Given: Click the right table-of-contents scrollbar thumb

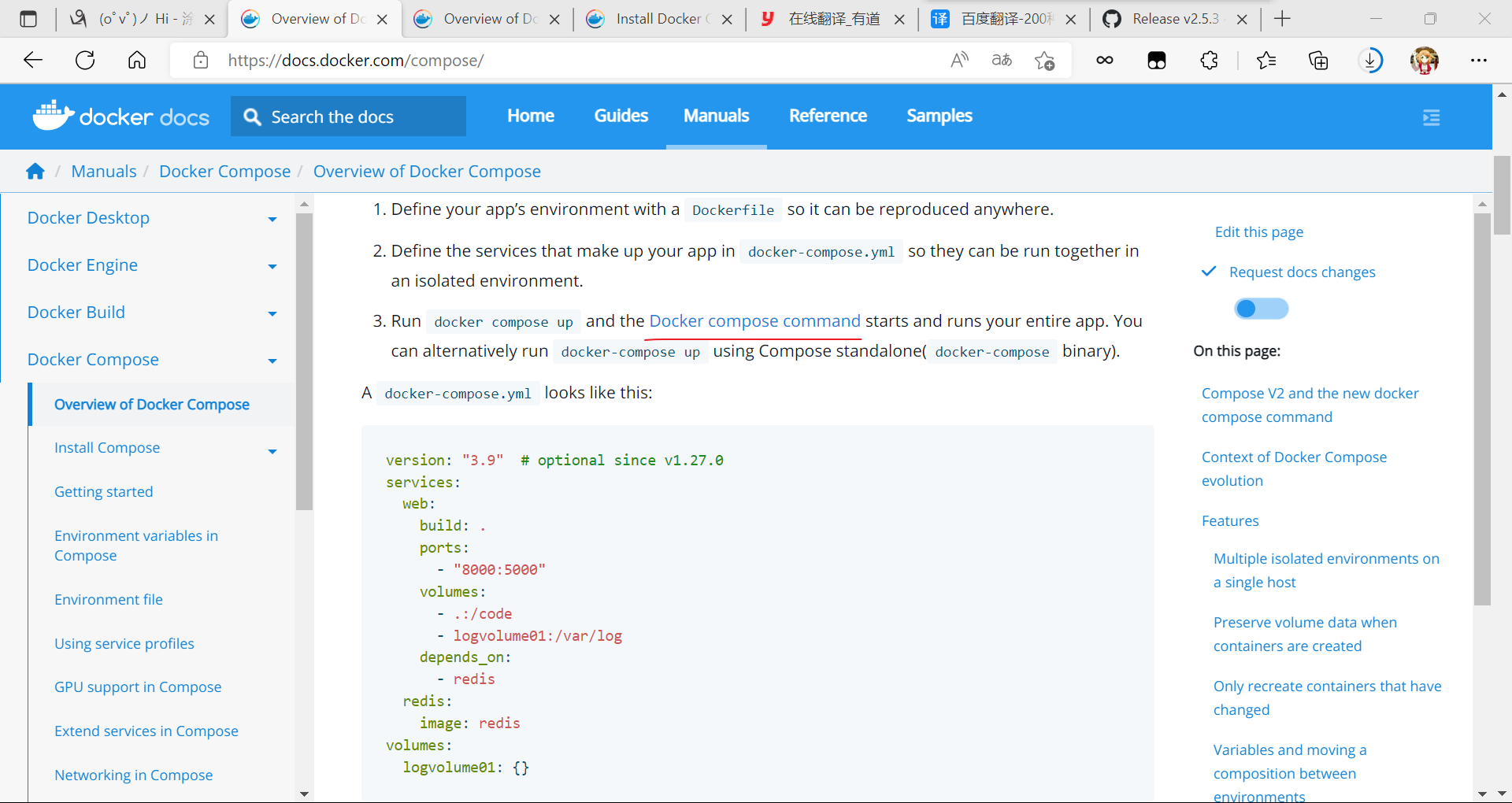Looking at the screenshot, I should point(1482,409).
